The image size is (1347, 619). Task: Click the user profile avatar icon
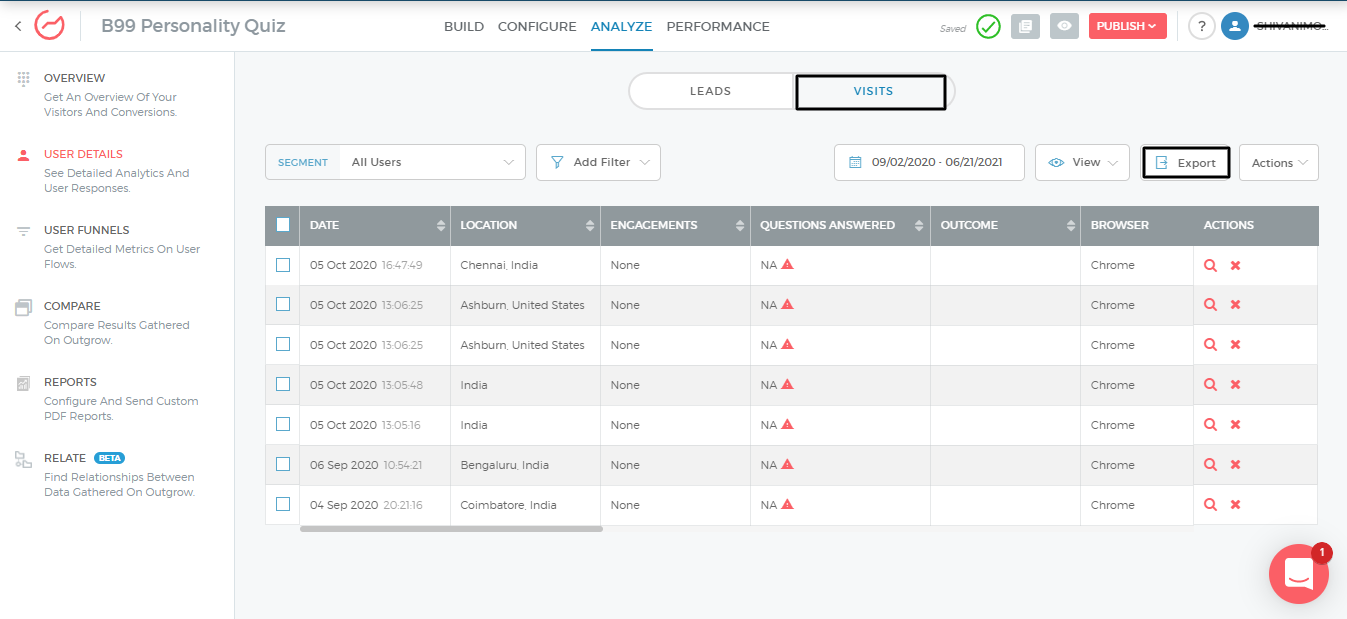(1235, 27)
